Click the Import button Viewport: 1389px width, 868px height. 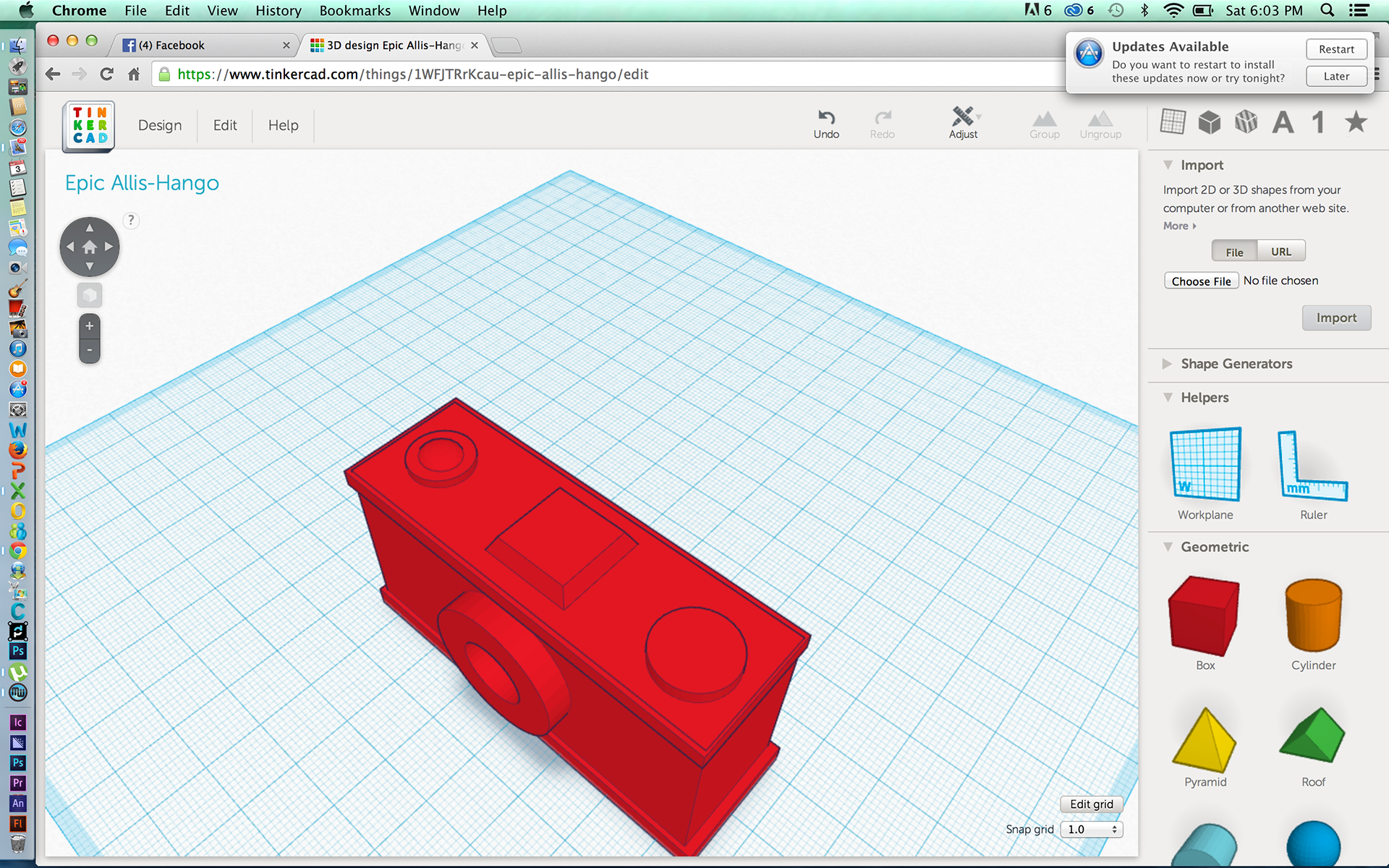(x=1336, y=318)
